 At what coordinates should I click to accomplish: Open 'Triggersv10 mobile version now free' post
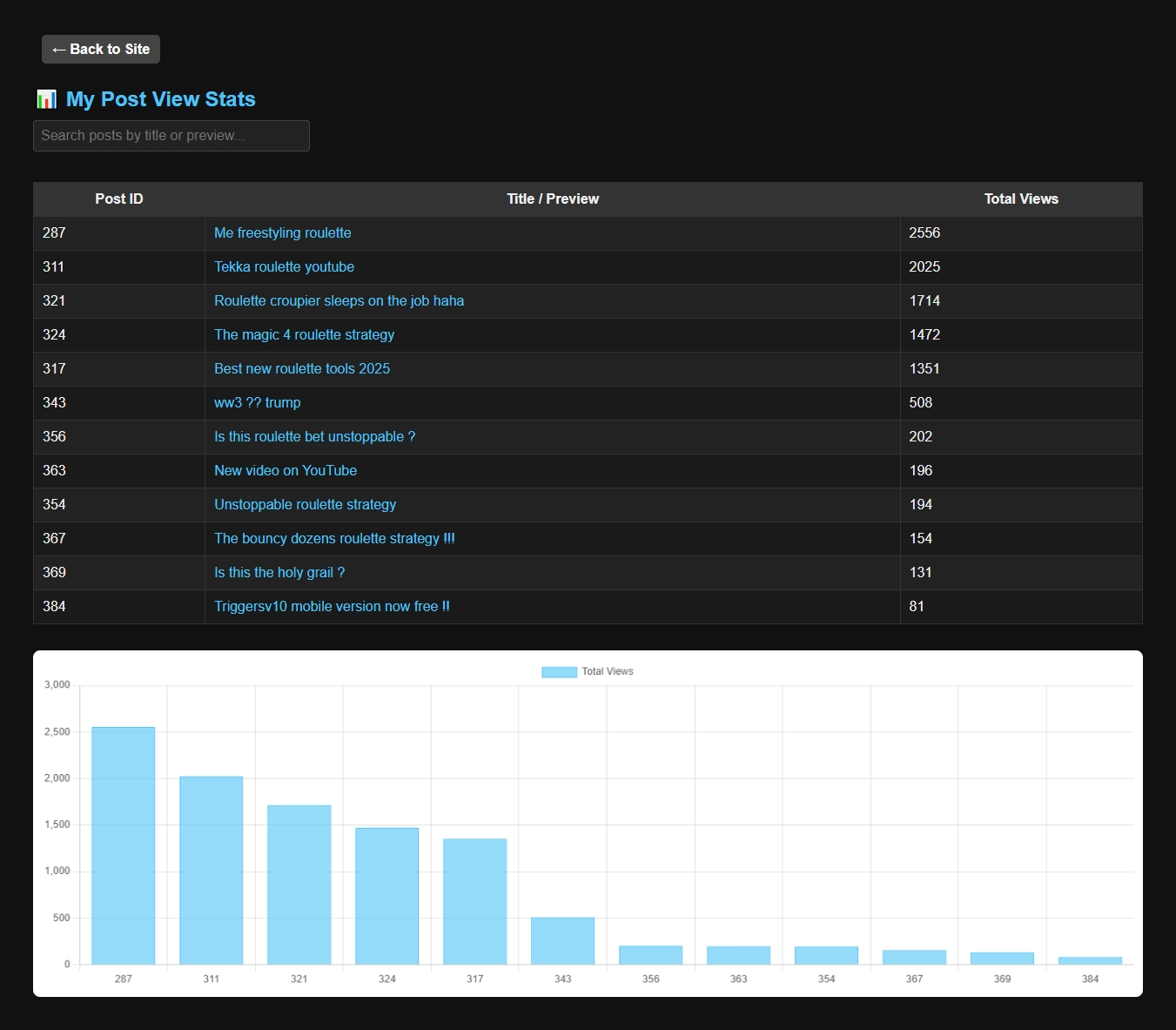332,607
